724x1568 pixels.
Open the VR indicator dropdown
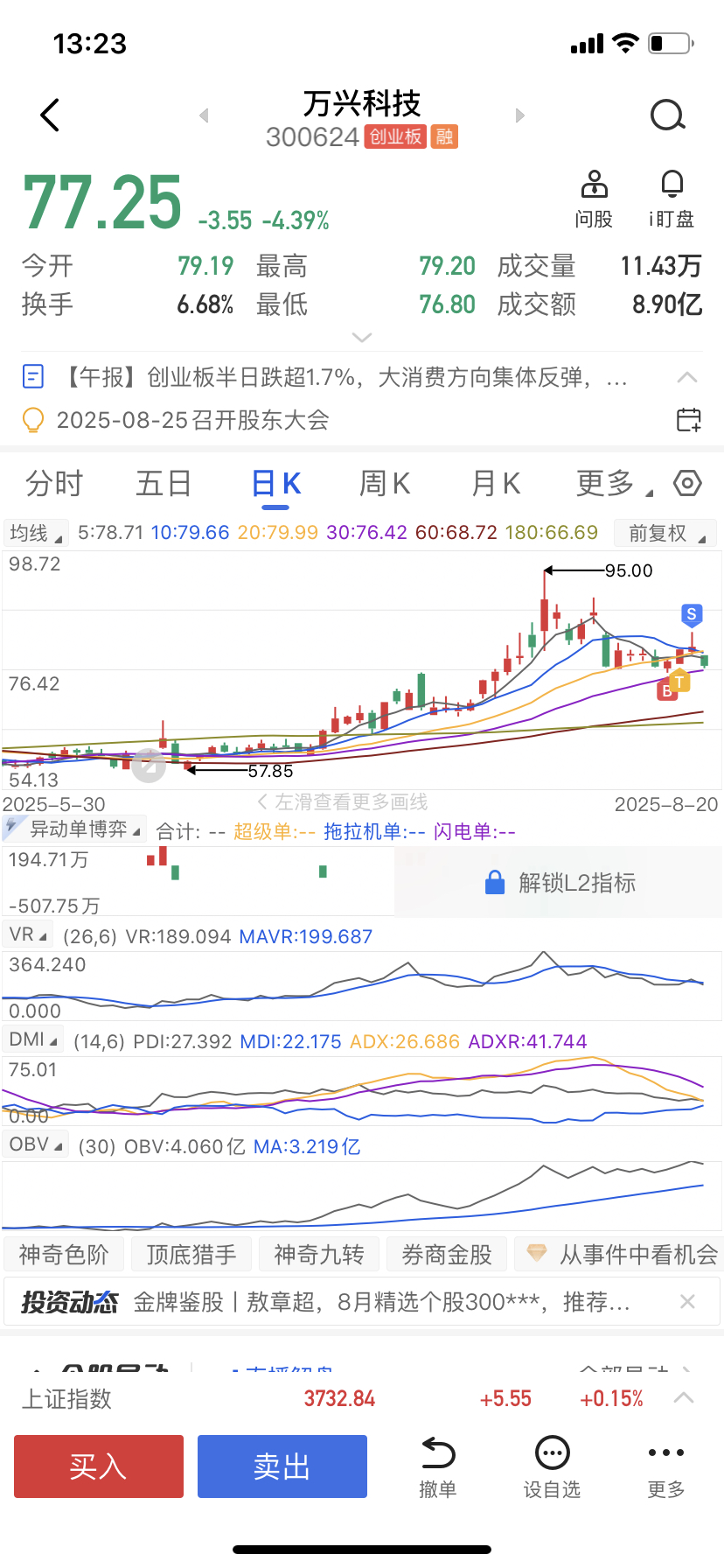(x=28, y=934)
